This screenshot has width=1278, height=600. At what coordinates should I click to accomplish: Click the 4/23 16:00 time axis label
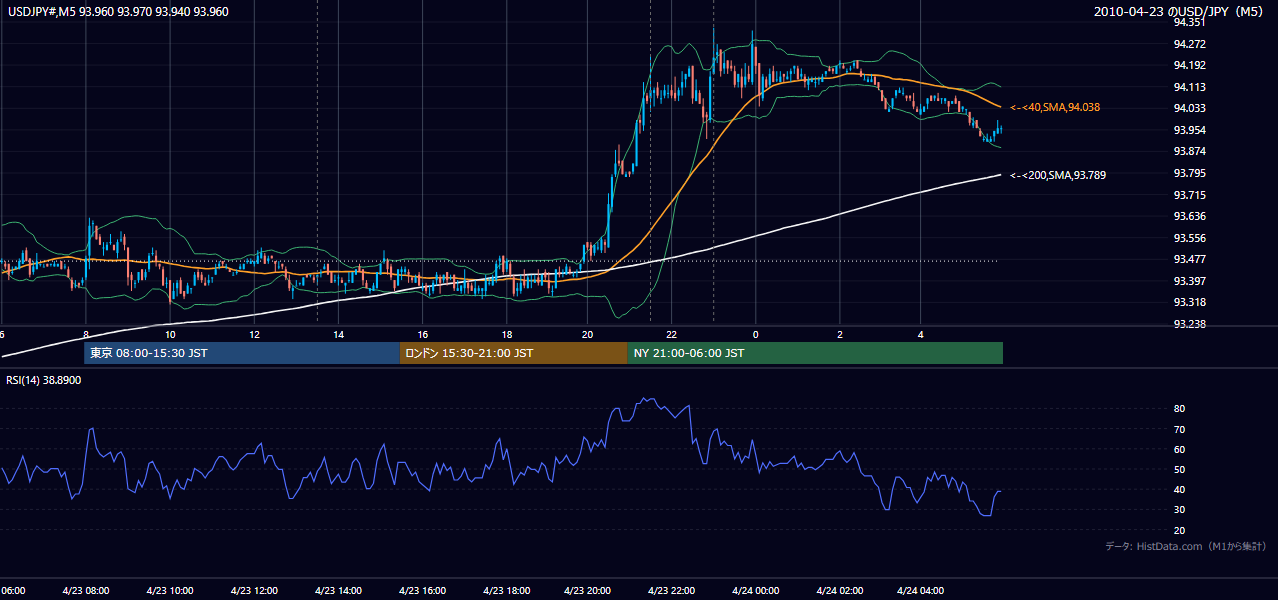pyautogui.click(x=422, y=590)
